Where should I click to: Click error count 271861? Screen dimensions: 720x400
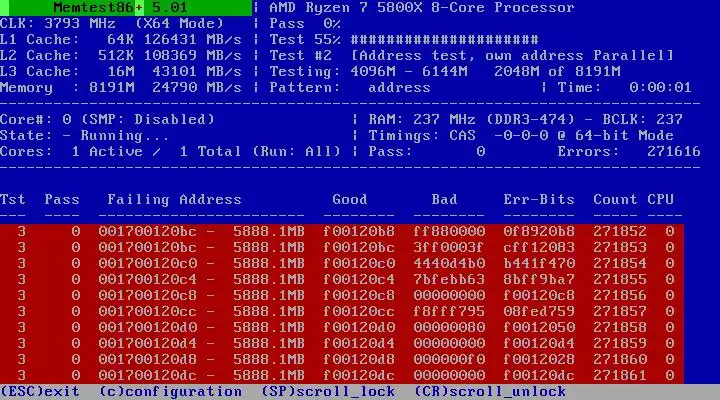click(x=620, y=376)
